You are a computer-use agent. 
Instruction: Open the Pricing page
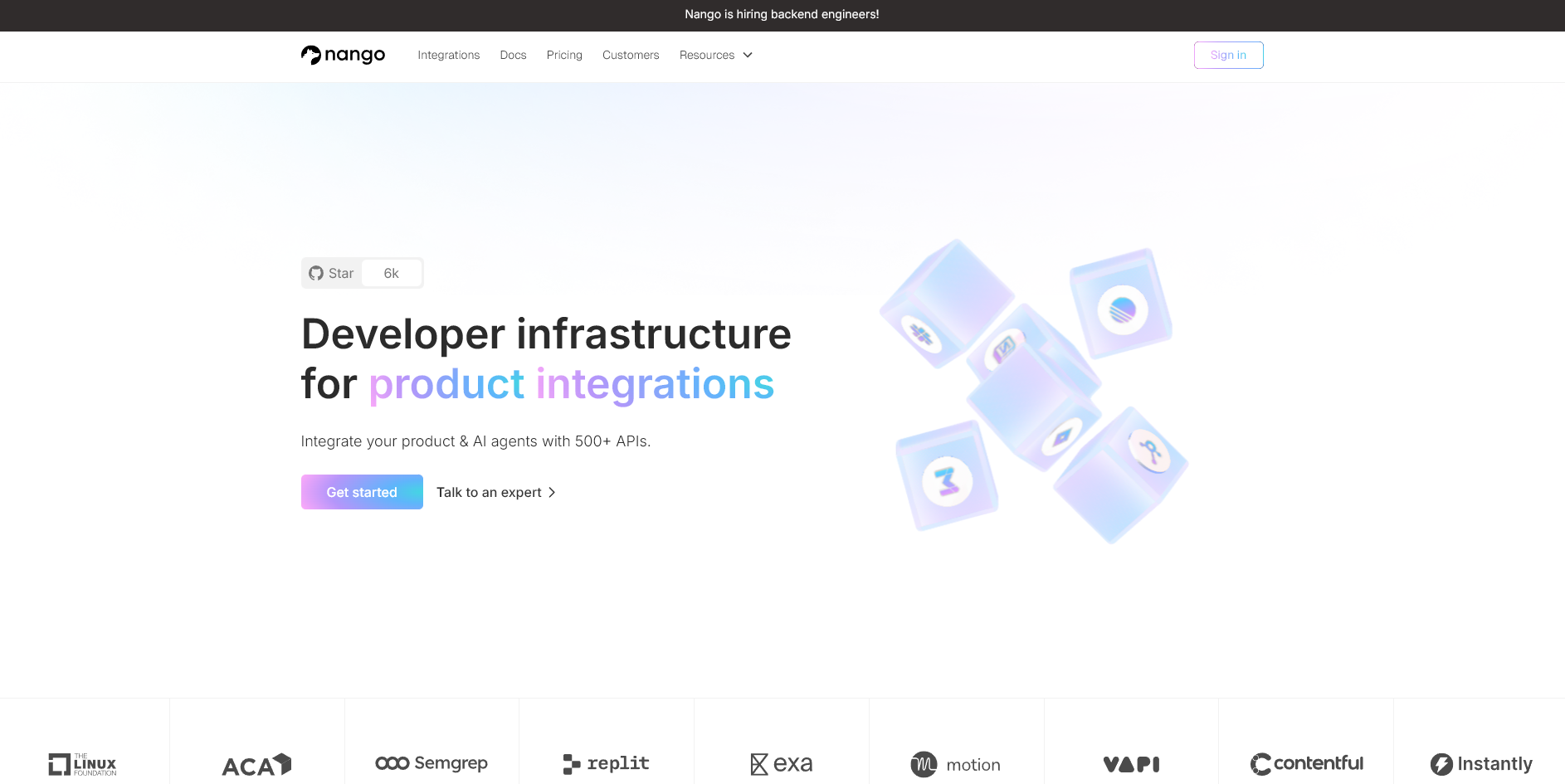click(564, 55)
